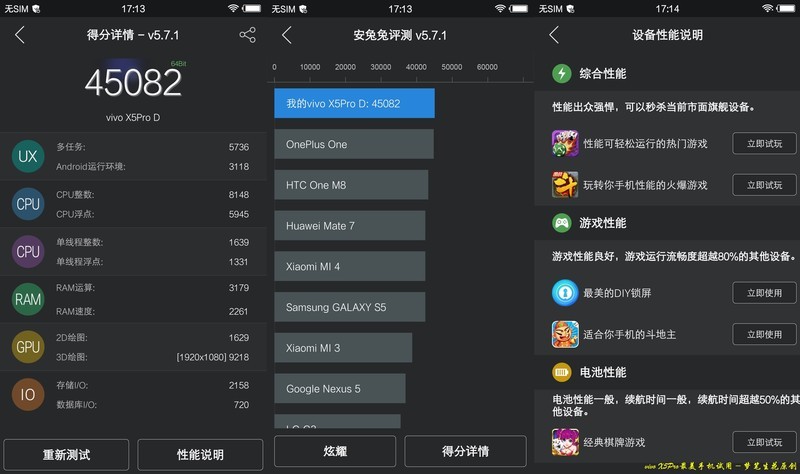Tap the green gamepad 游戏性能 icon
This screenshot has width=800, height=474.
pos(562,223)
